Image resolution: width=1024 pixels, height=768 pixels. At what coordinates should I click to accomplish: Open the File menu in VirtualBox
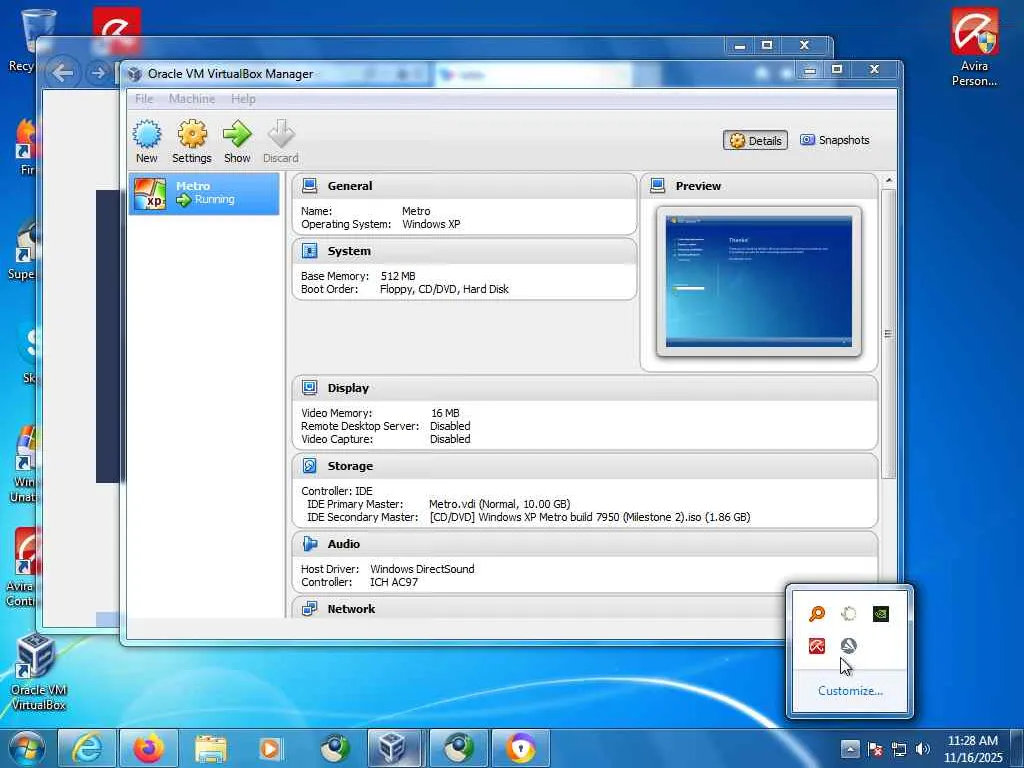[144, 99]
